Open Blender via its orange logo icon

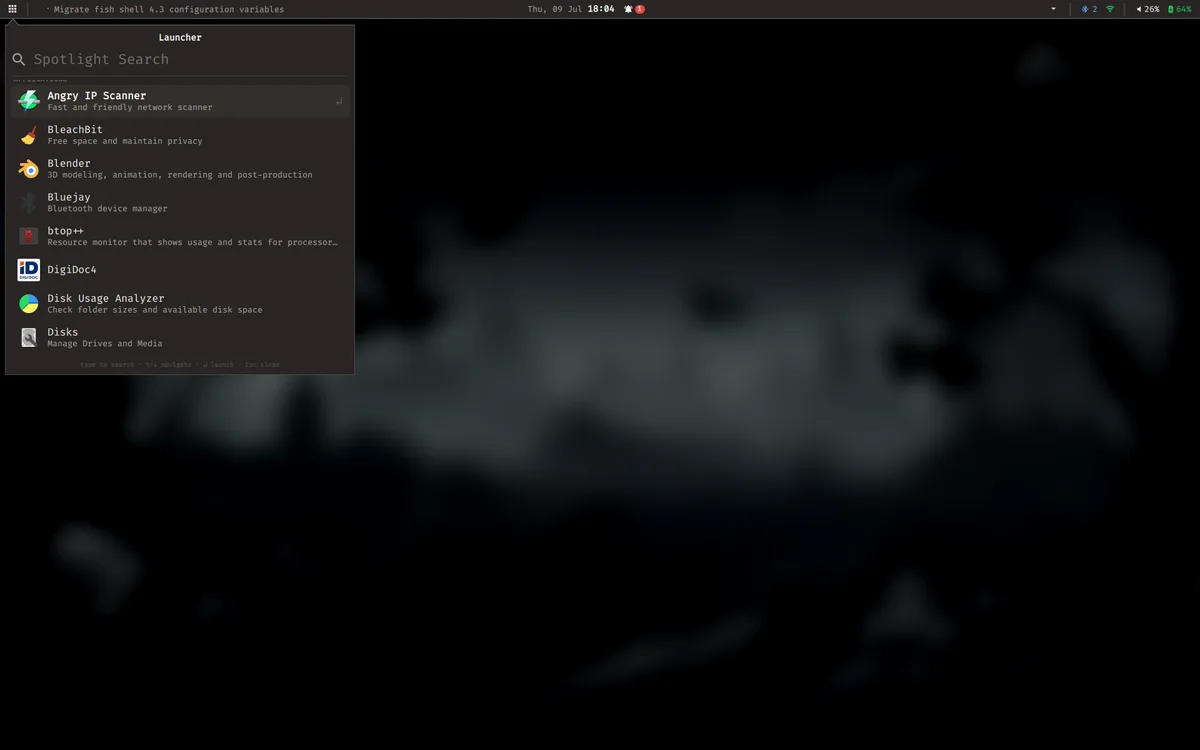coord(29,169)
